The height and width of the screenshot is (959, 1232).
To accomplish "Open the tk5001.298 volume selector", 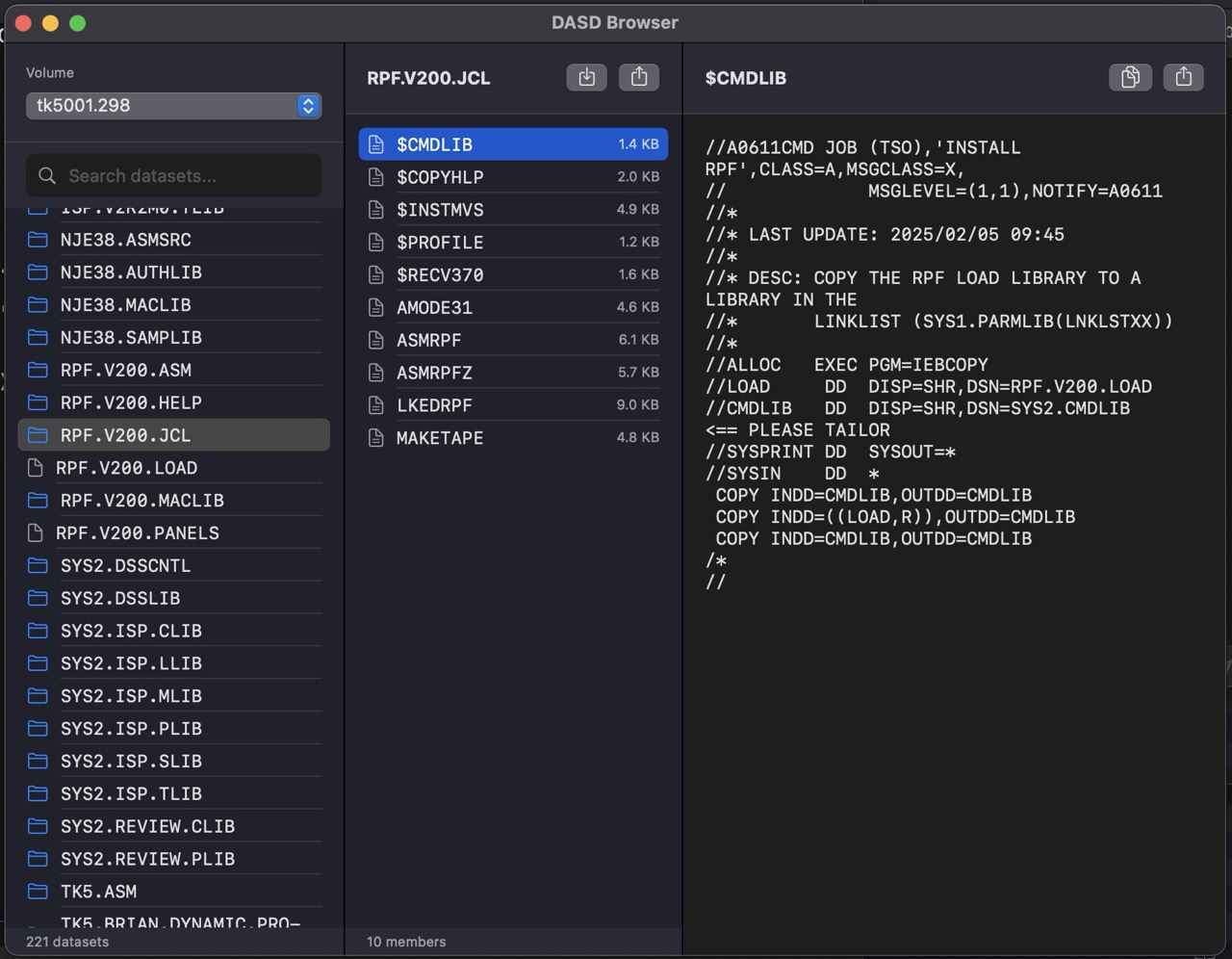I will coord(173,106).
